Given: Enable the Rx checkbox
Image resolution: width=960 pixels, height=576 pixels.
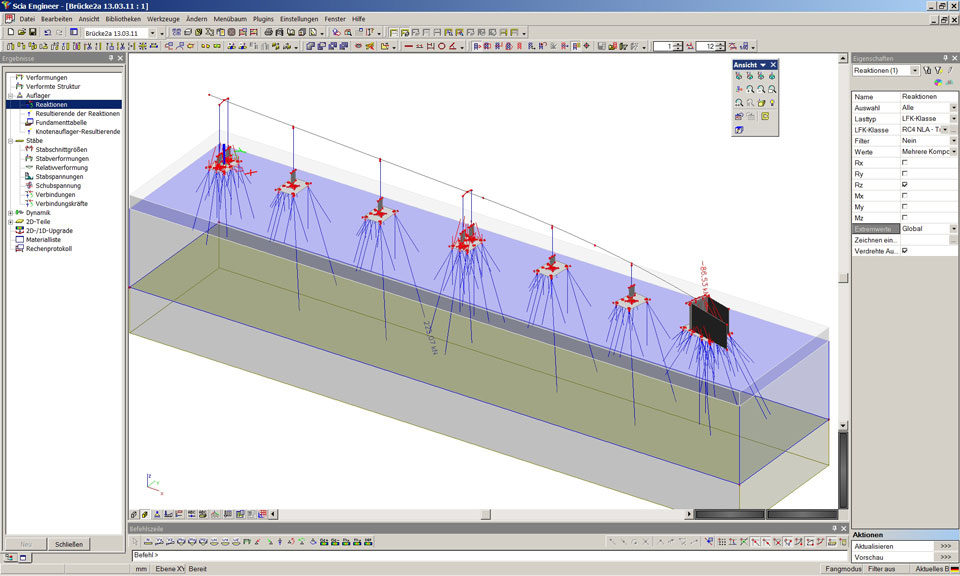Looking at the screenshot, I should [904, 162].
